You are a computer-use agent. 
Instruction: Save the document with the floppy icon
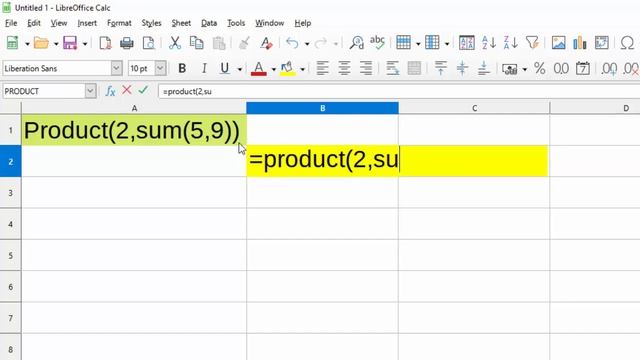pyautogui.click(x=70, y=43)
